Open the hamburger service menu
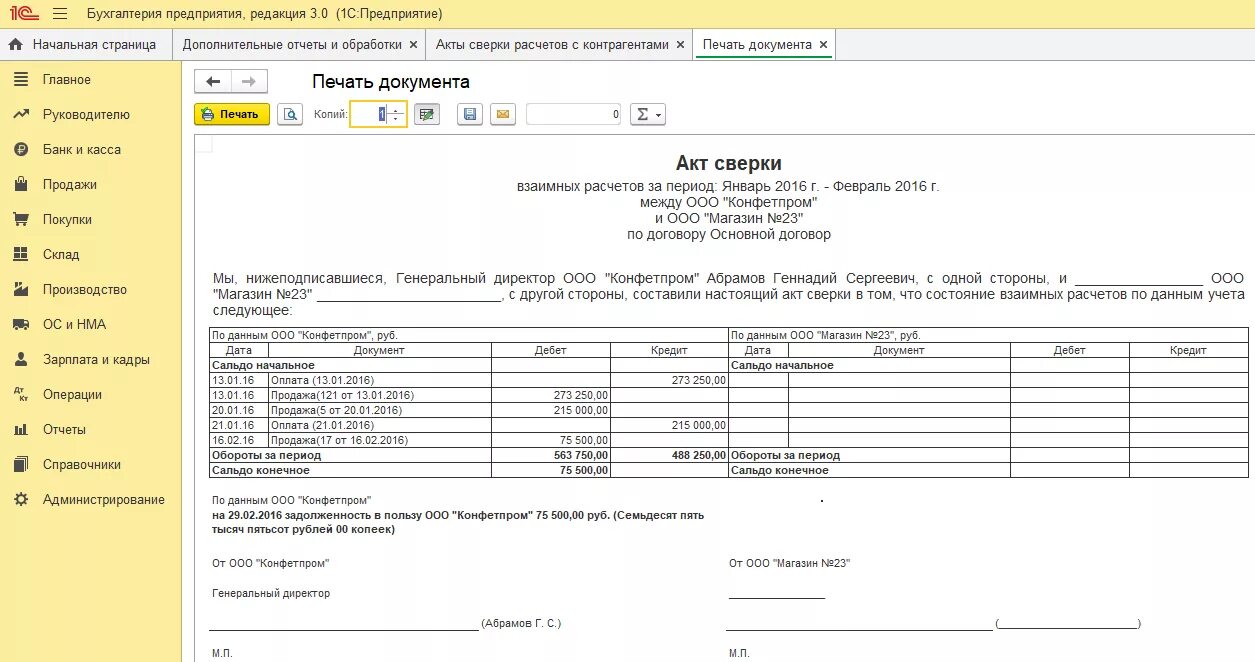The image size is (1255, 662). pyautogui.click(x=60, y=14)
